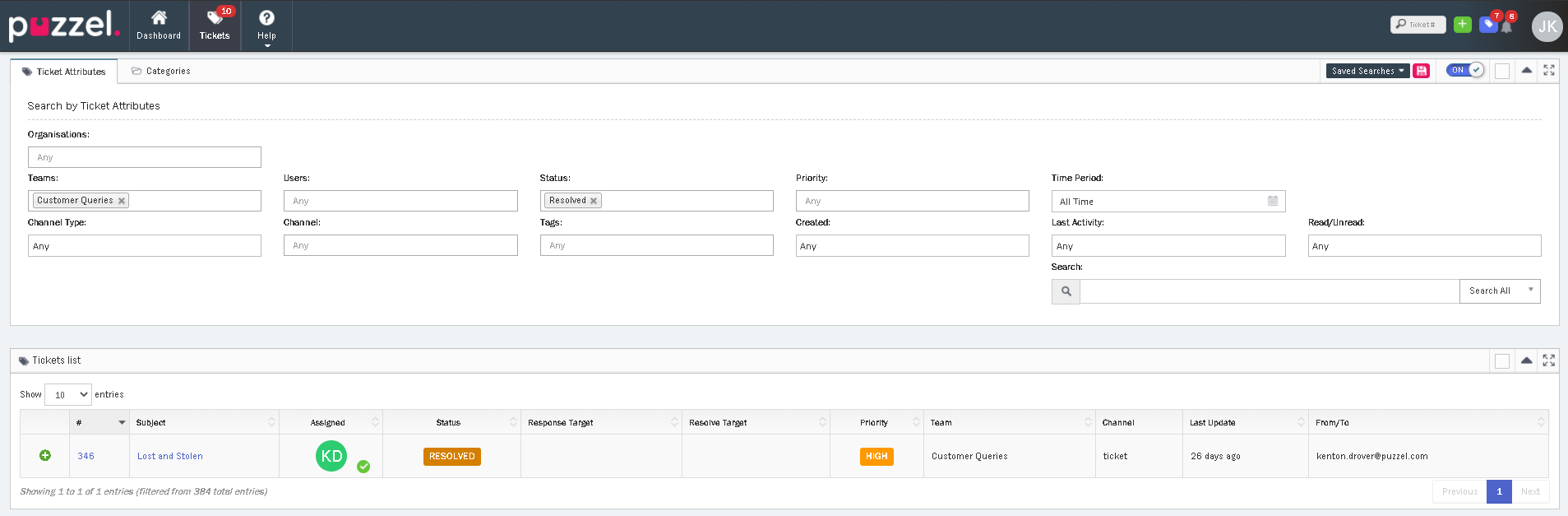Click the search magnifier button
The width and height of the screenshot is (1568, 516).
pos(1066,291)
